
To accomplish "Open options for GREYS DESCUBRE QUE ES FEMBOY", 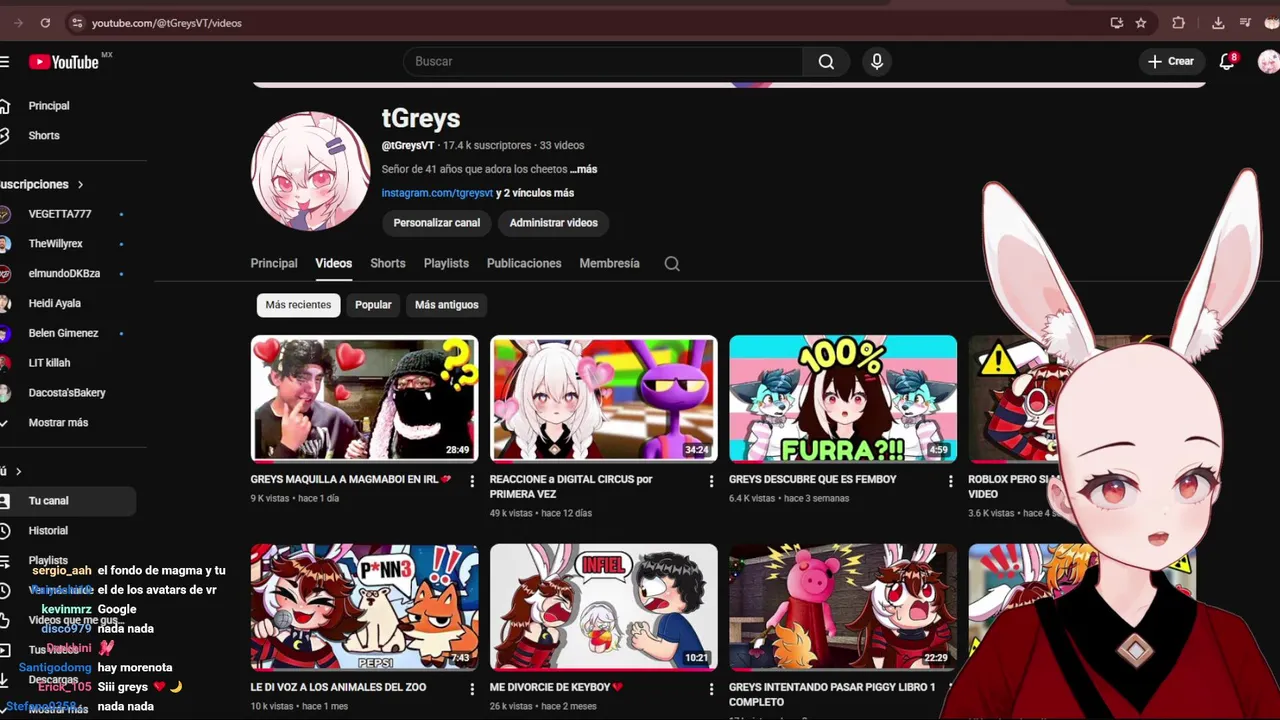I will pyautogui.click(x=950, y=481).
